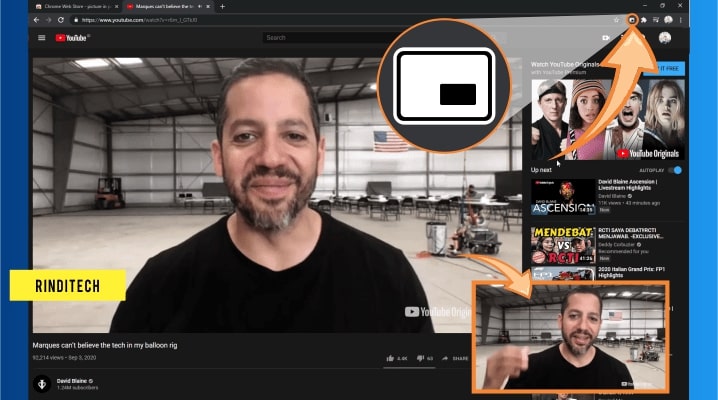Switch to the Chrome Web Store tab

coord(76,6)
